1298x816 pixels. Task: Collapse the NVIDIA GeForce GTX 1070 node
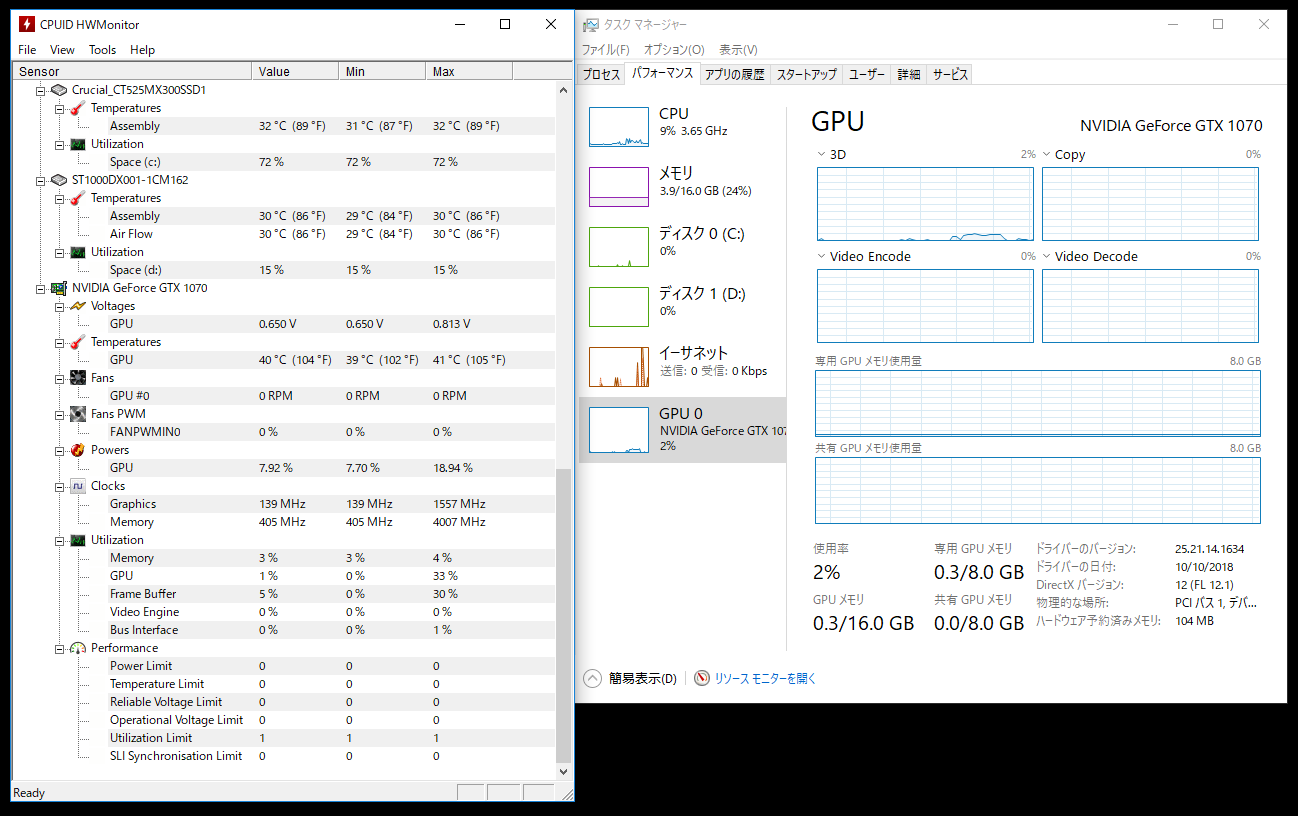pos(41,288)
